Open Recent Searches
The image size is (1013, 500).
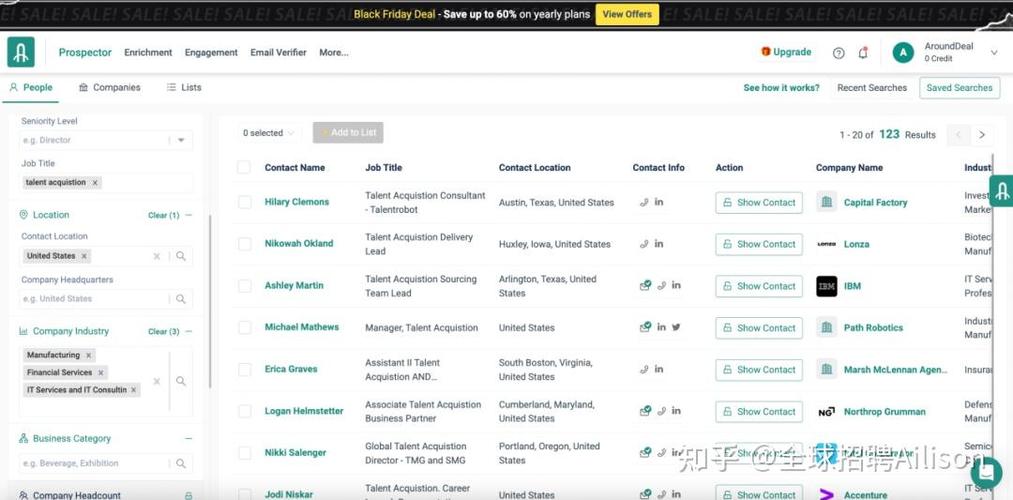[x=872, y=88]
